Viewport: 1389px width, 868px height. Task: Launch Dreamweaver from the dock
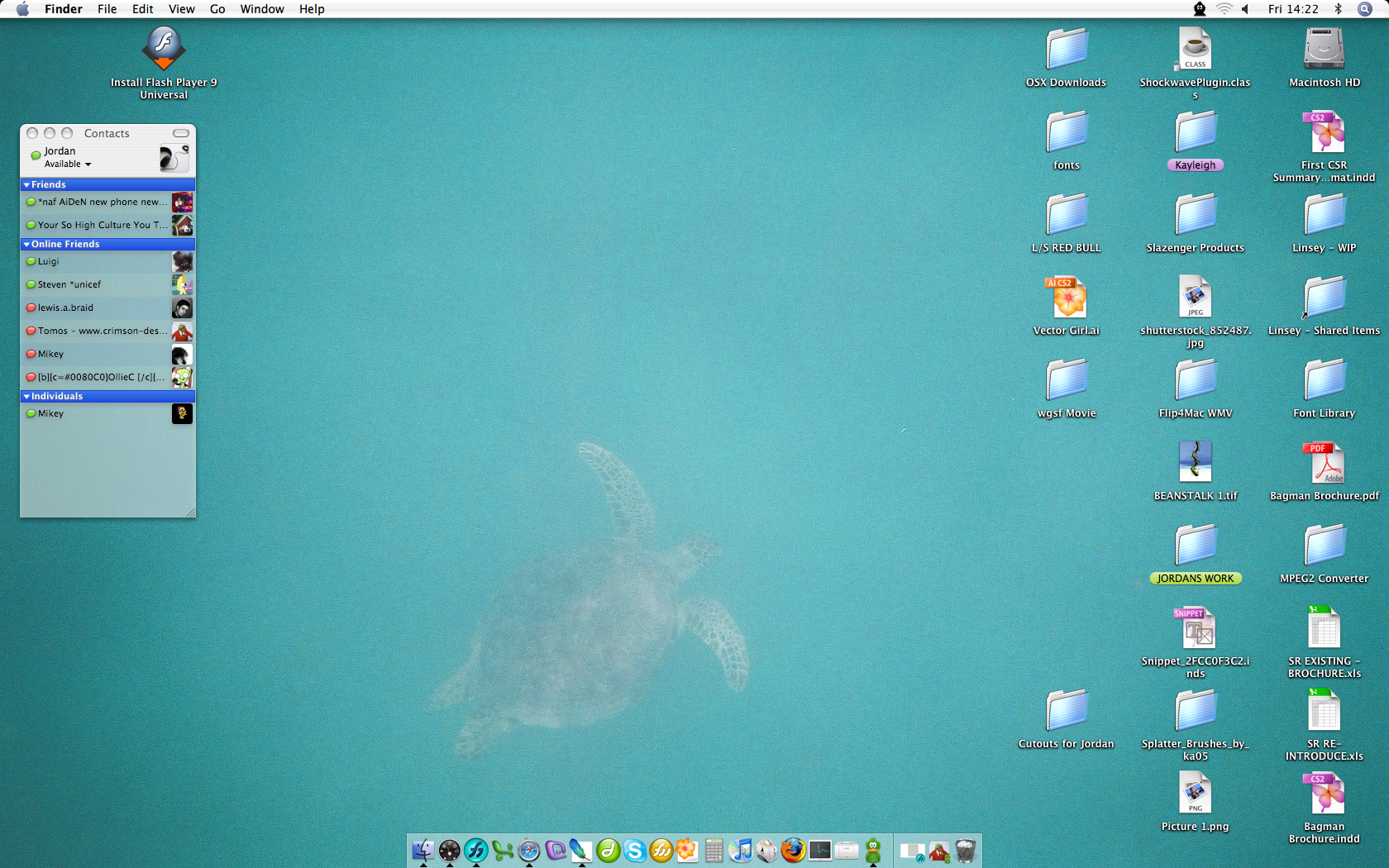609,850
